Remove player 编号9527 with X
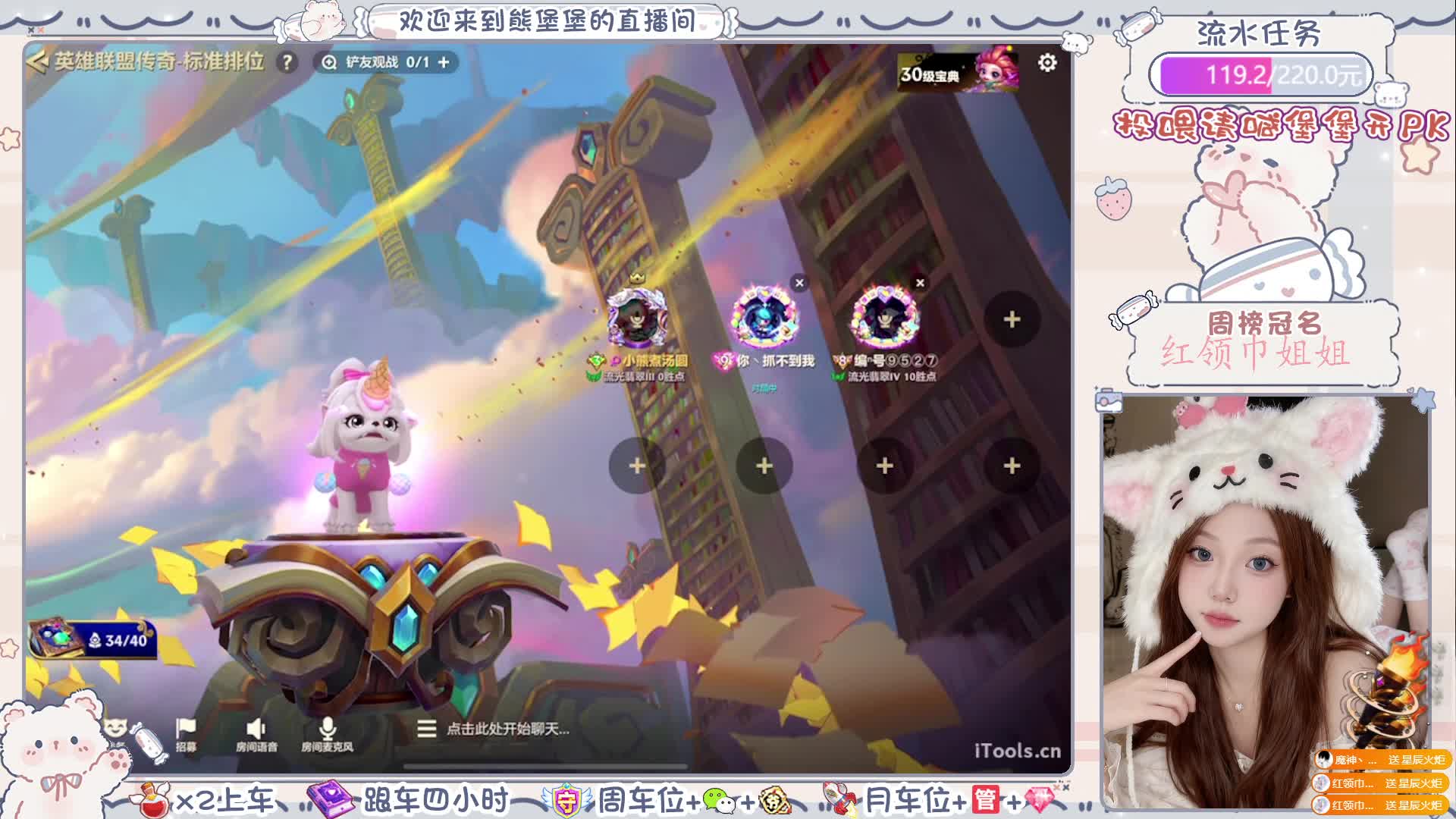 click(920, 283)
